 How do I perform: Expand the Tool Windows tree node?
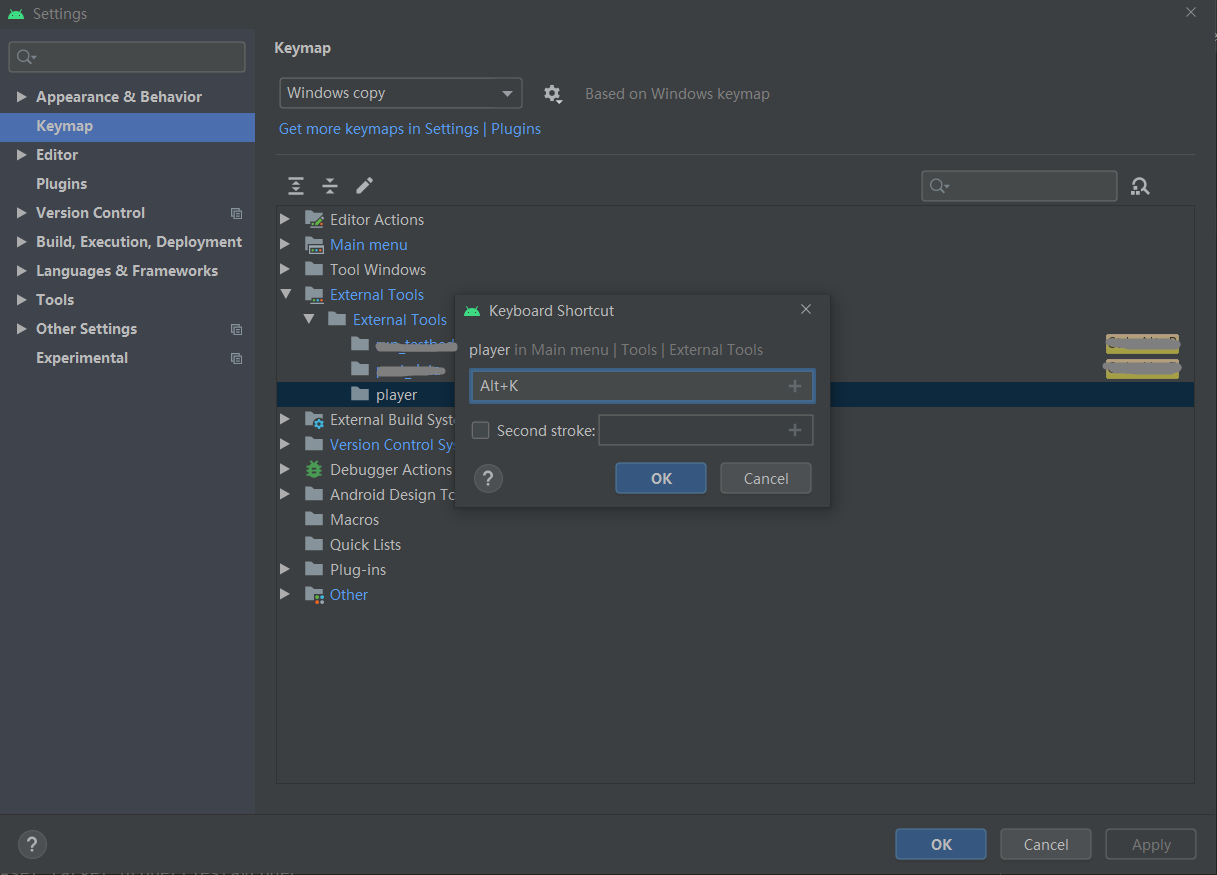(285, 270)
